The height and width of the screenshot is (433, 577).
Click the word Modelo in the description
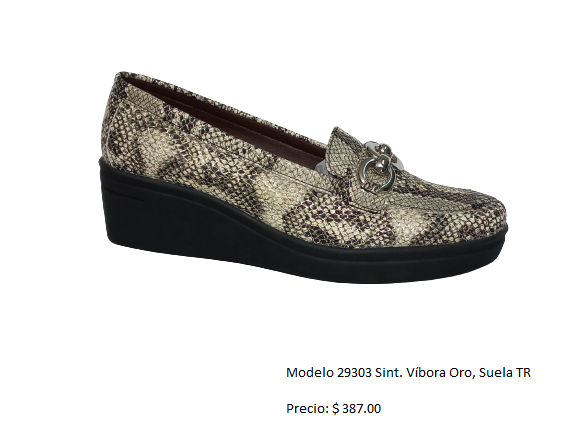tap(310, 373)
